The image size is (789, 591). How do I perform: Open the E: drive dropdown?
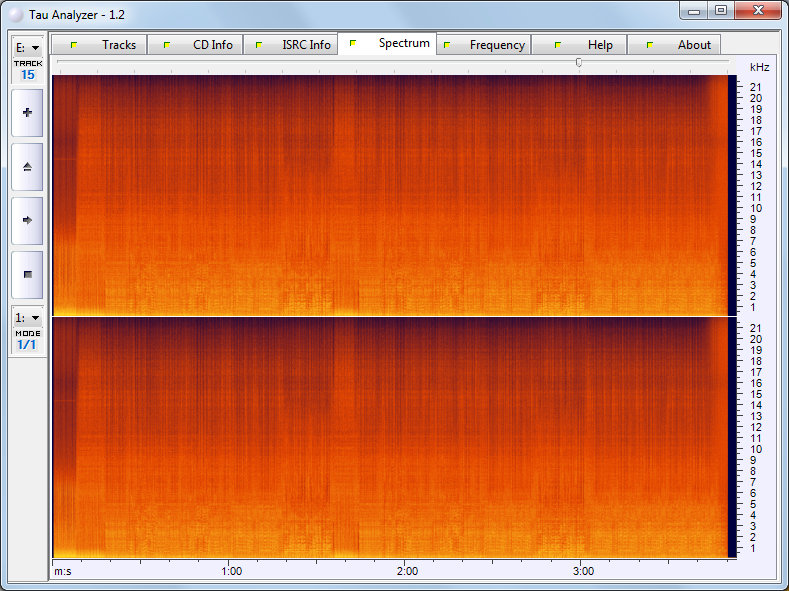click(27, 47)
